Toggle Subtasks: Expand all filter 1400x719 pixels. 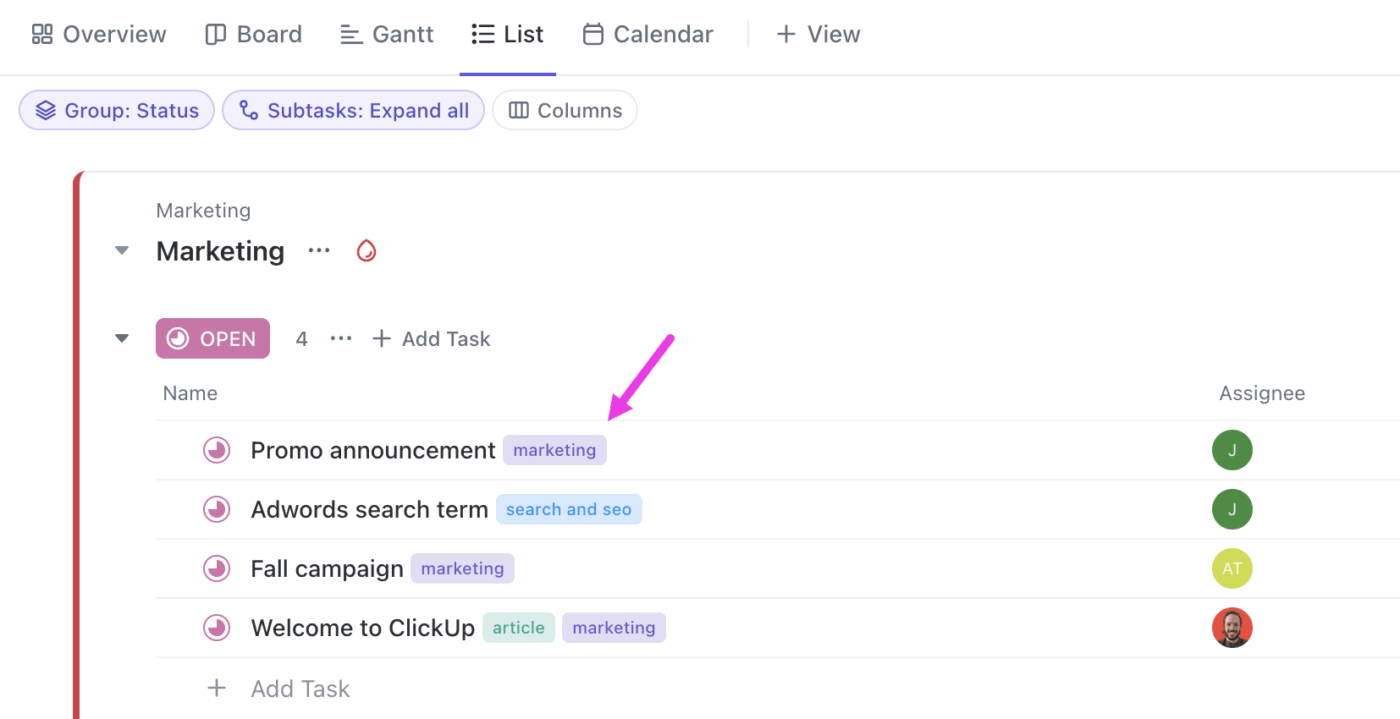pos(352,110)
